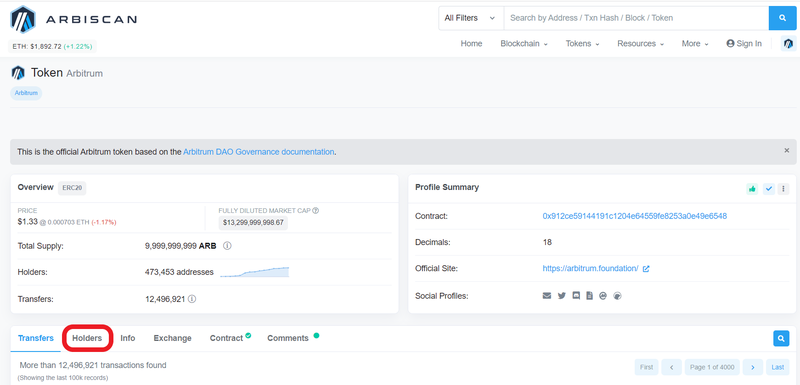Click the blue search magnifier button

pos(783,18)
